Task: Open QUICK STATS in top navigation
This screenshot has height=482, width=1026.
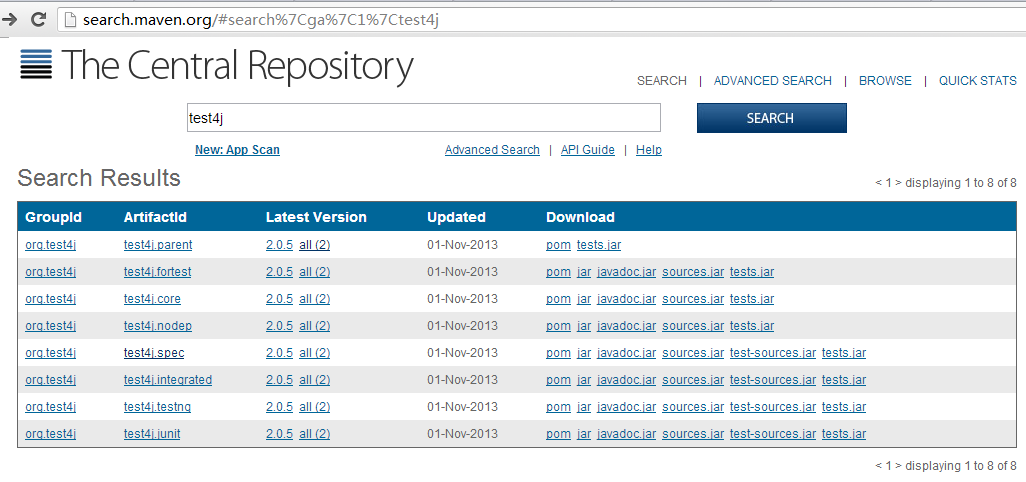Action: 978,80
